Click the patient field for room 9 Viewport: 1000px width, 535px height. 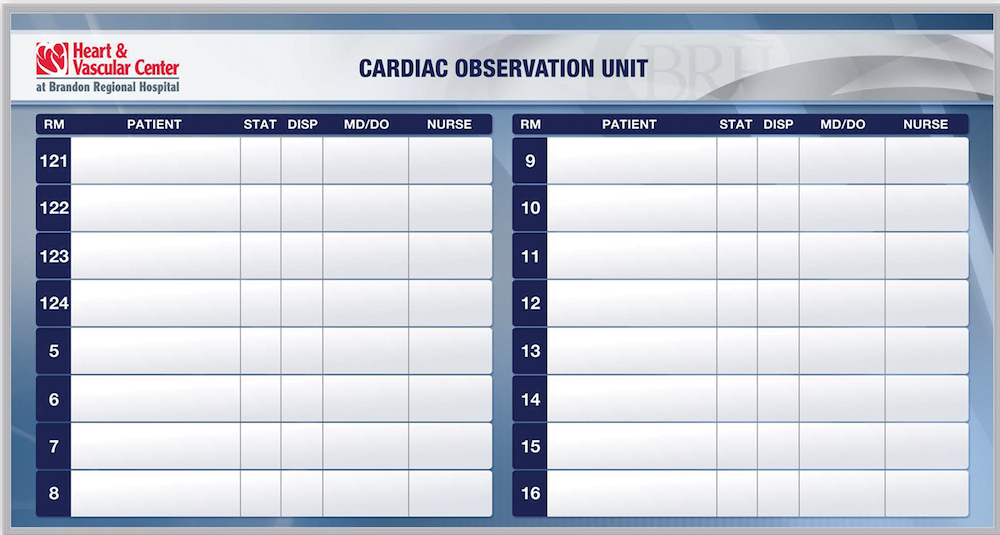coord(631,160)
